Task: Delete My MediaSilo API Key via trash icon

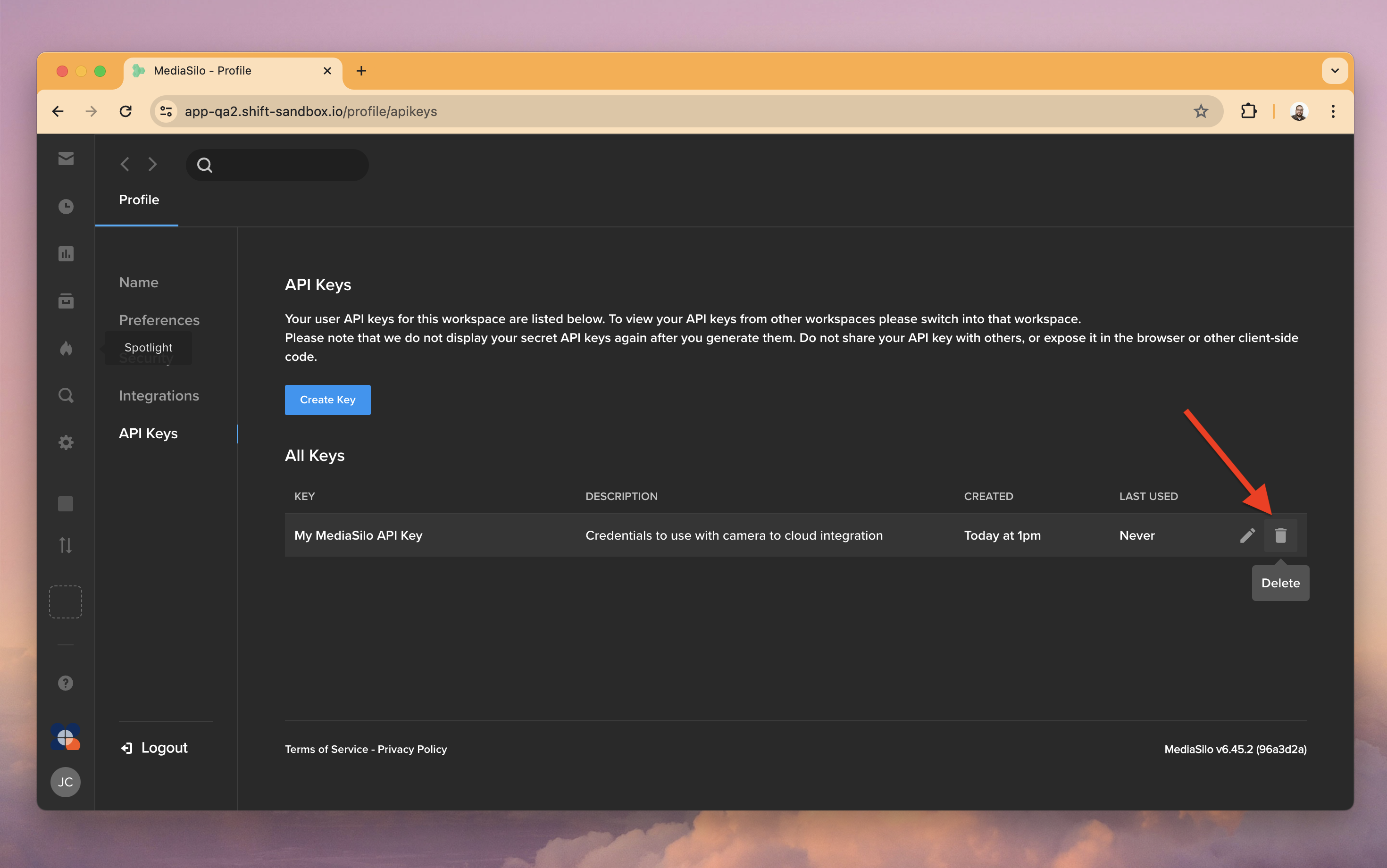Action: [x=1281, y=535]
